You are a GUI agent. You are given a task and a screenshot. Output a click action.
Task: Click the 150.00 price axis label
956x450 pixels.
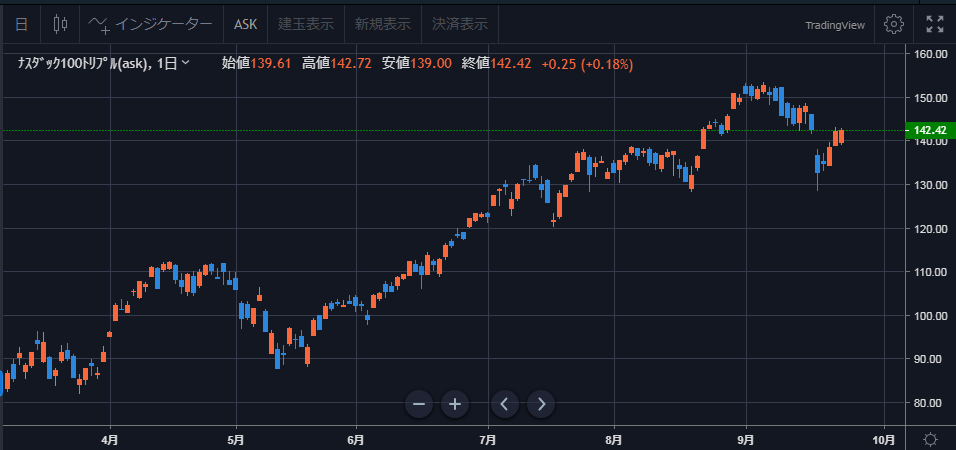pyautogui.click(x=930, y=98)
